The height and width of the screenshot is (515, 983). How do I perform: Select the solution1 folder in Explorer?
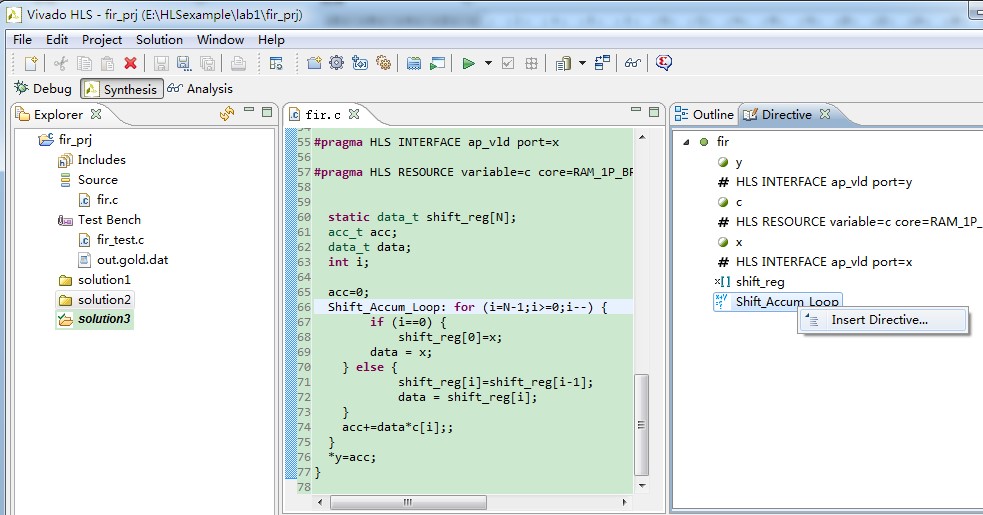pos(104,280)
